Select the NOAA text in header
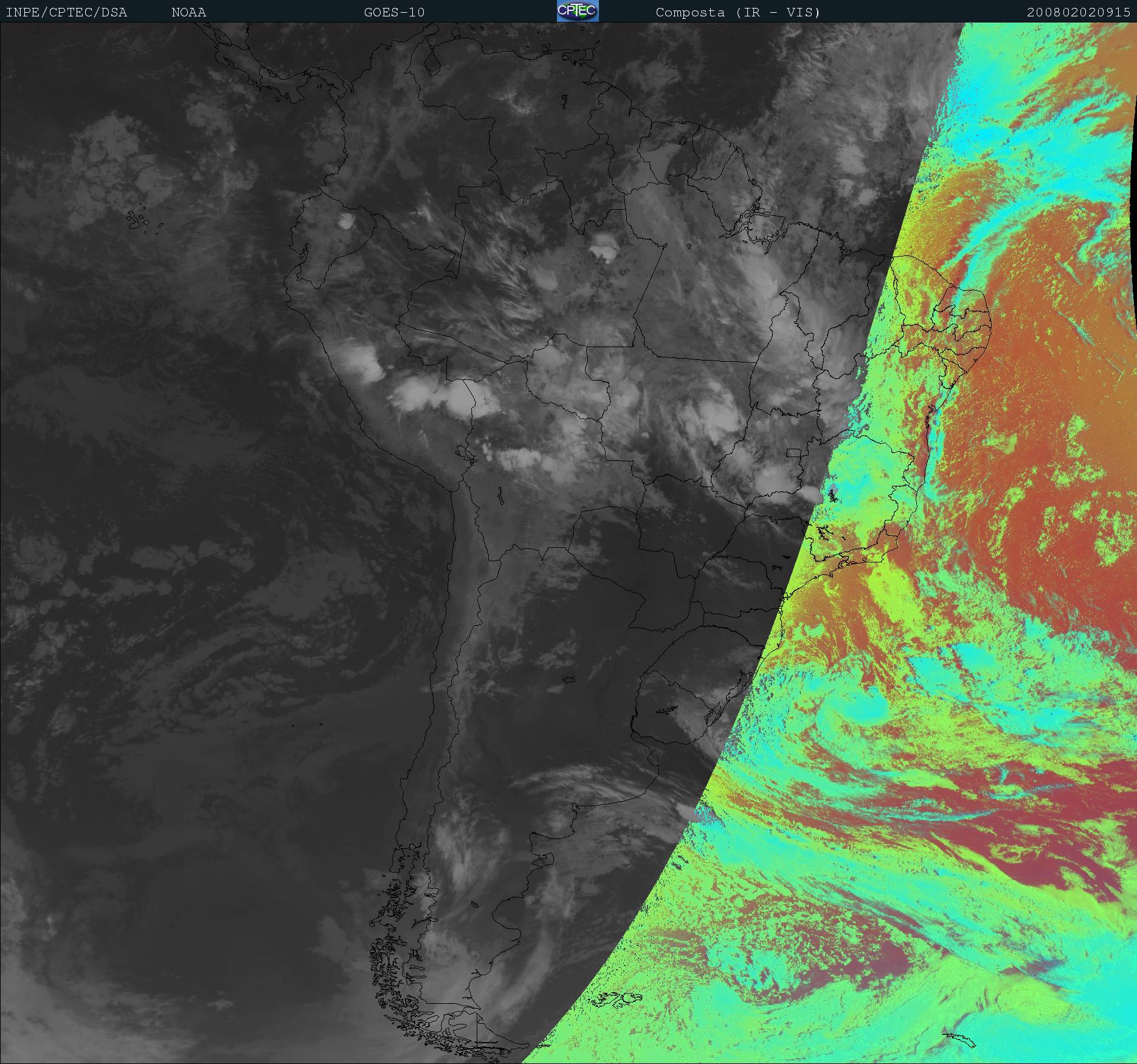This screenshot has height=1064, width=1137. point(188,13)
